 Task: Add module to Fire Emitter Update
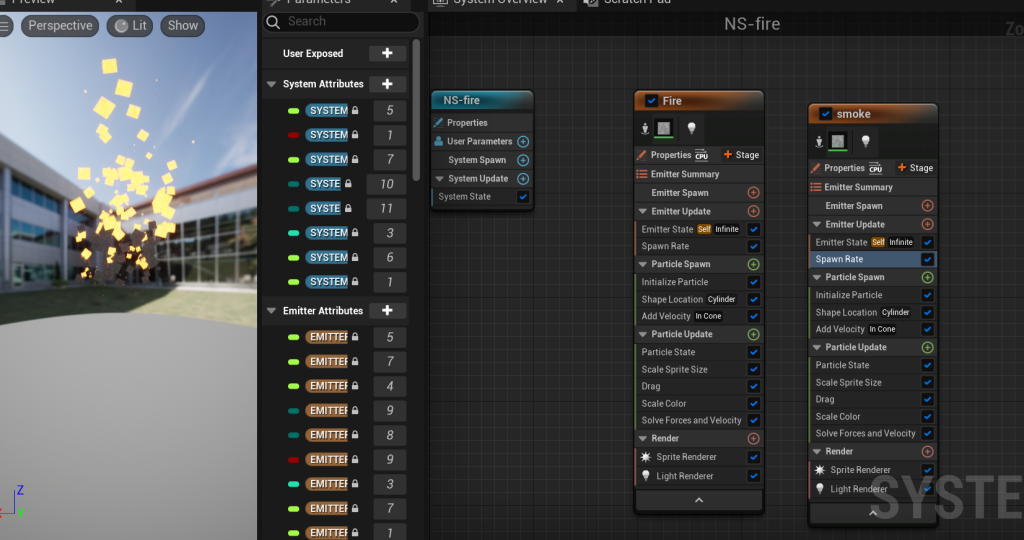(x=753, y=212)
